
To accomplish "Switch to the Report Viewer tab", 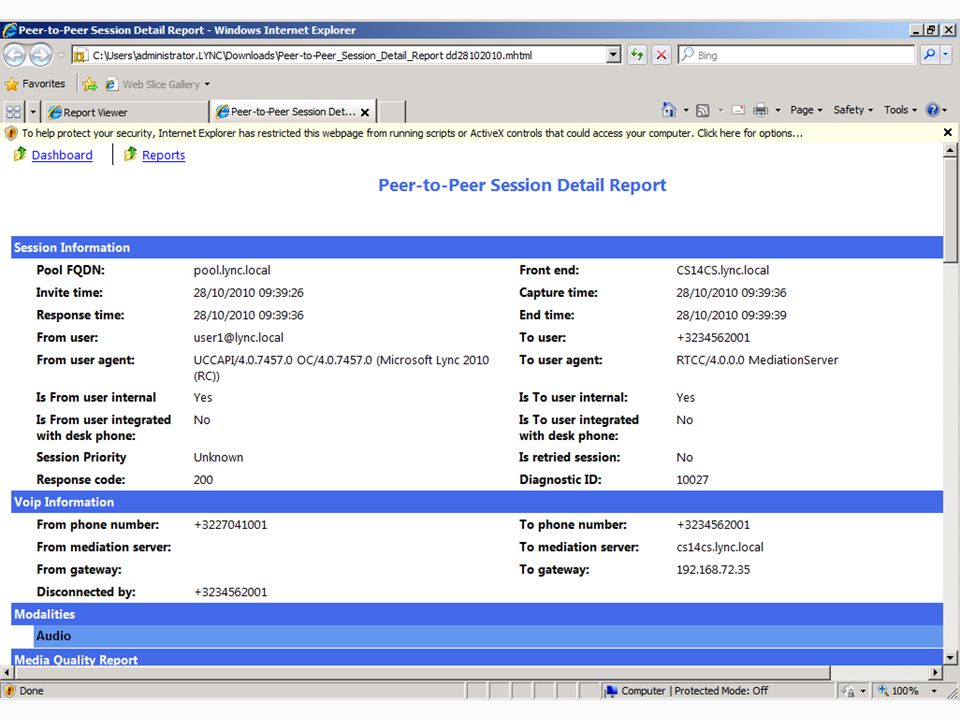I will tap(126, 113).
